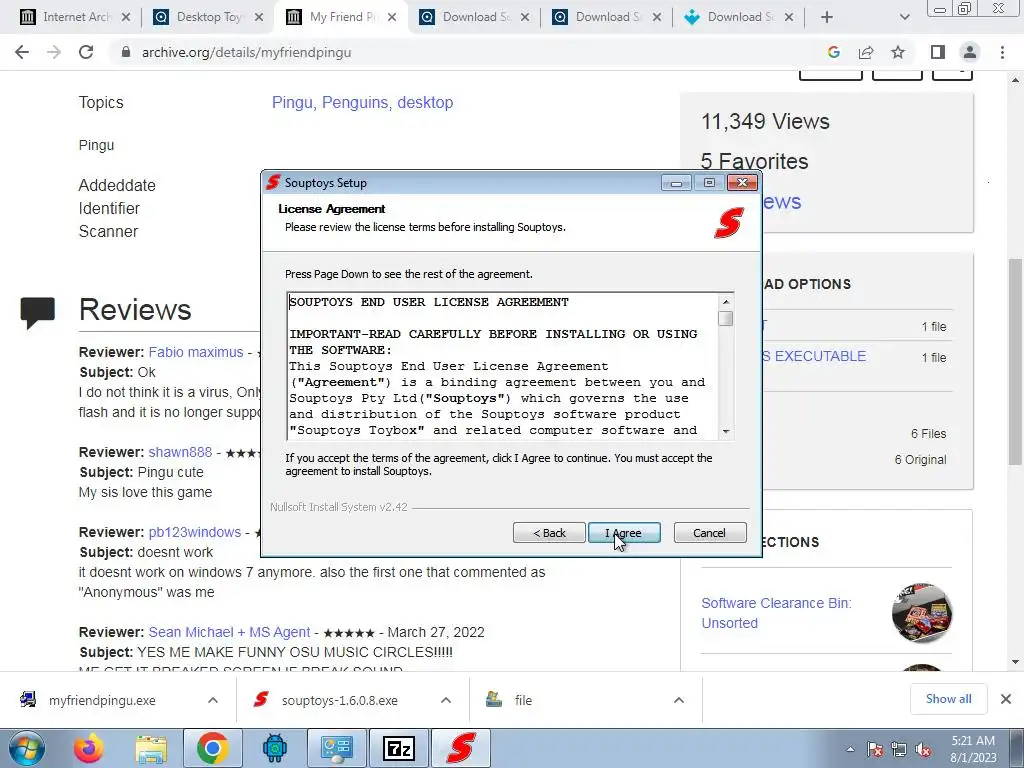Screen dimensions: 1024x768
Task: Open reviewer Sean Michael + MS Agent profile
Action: pos(229,632)
